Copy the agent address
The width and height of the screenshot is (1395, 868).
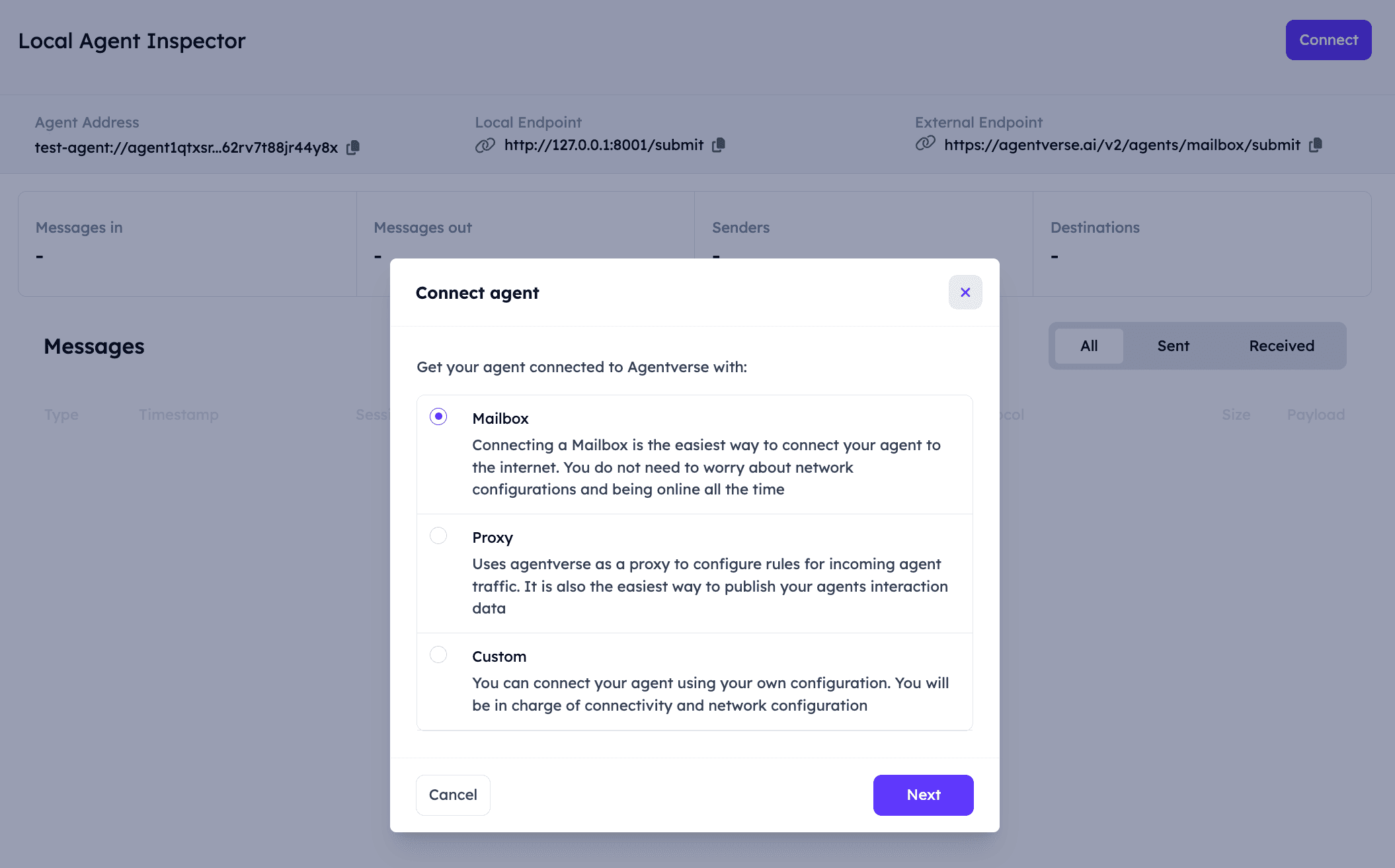[x=353, y=147]
